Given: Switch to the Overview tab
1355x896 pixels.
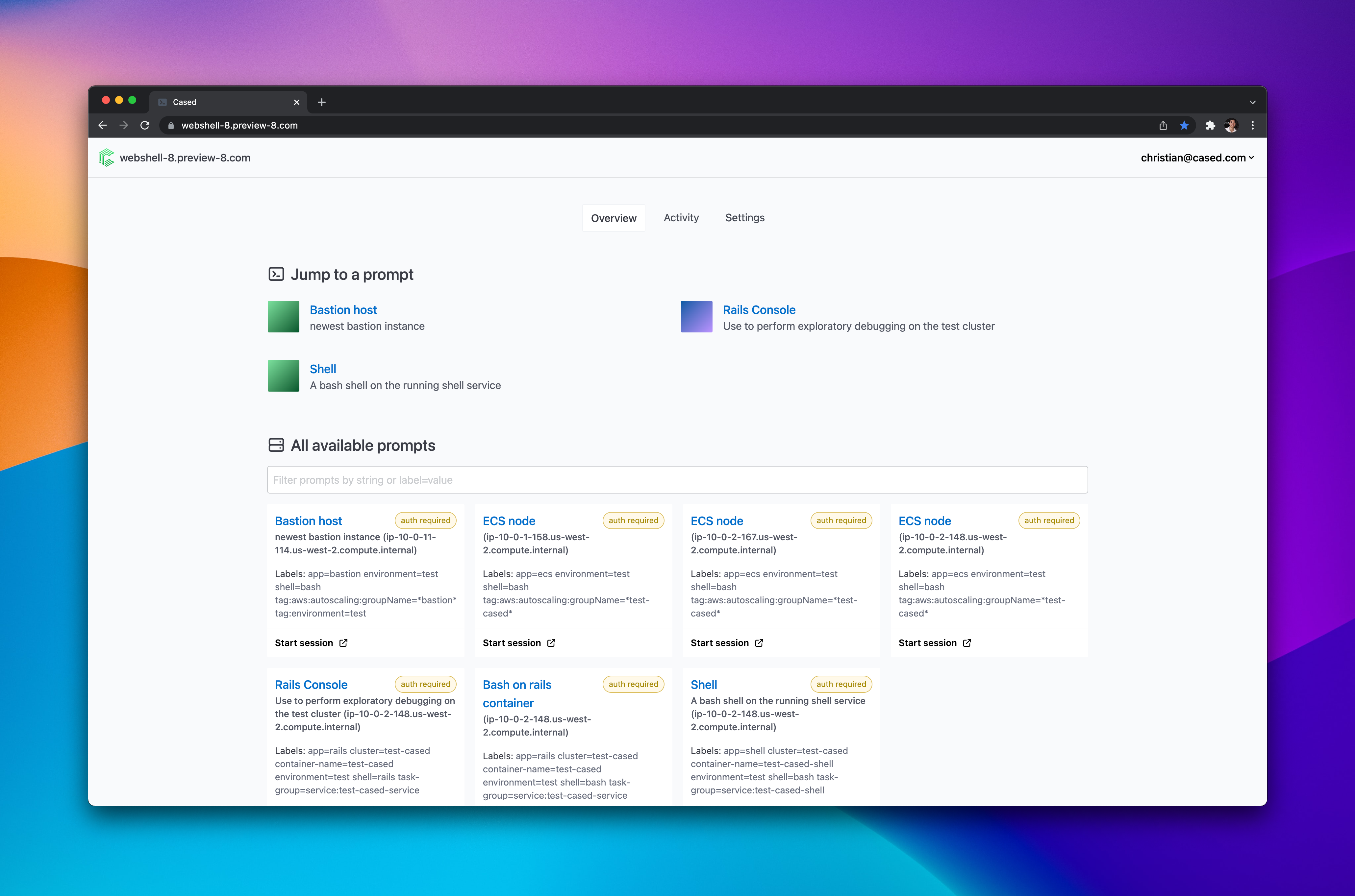Looking at the screenshot, I should 614,218.
